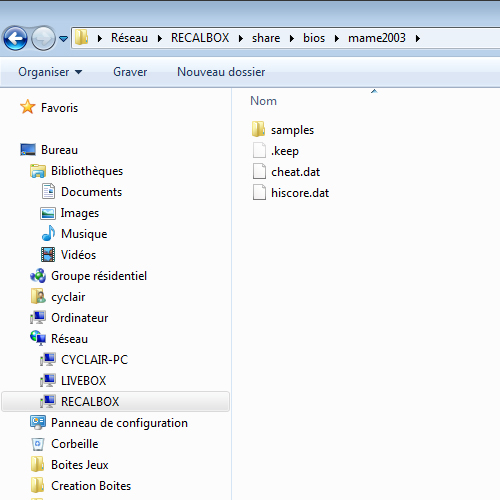
Task: Open Groupe résidentiel in the tree
Action: [99, 276]
